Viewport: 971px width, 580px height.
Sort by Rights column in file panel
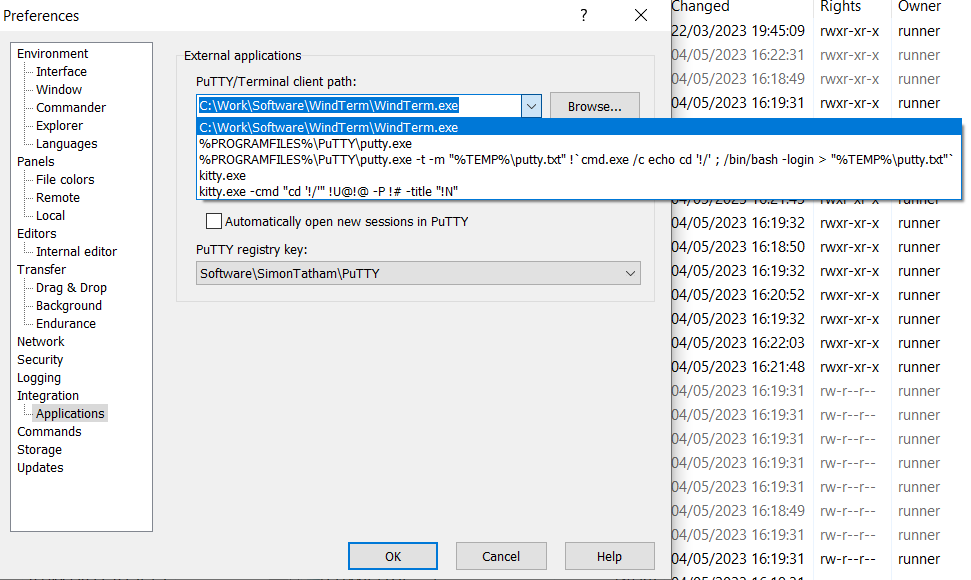click(x=852, y=7)
